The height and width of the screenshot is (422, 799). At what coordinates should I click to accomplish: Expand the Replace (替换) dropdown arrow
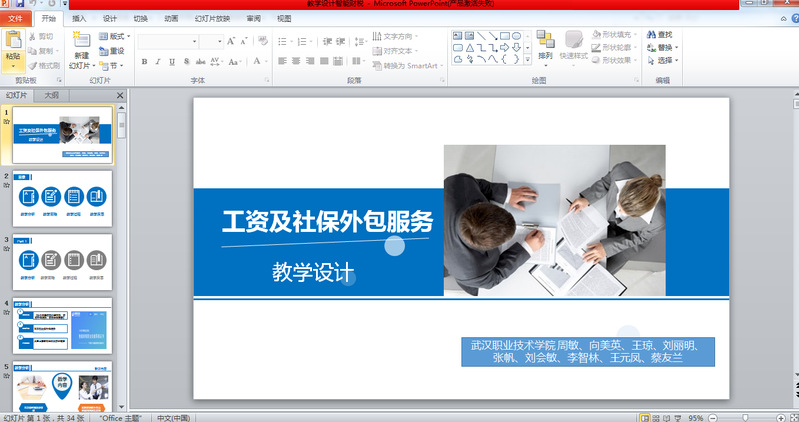(678, 48)
